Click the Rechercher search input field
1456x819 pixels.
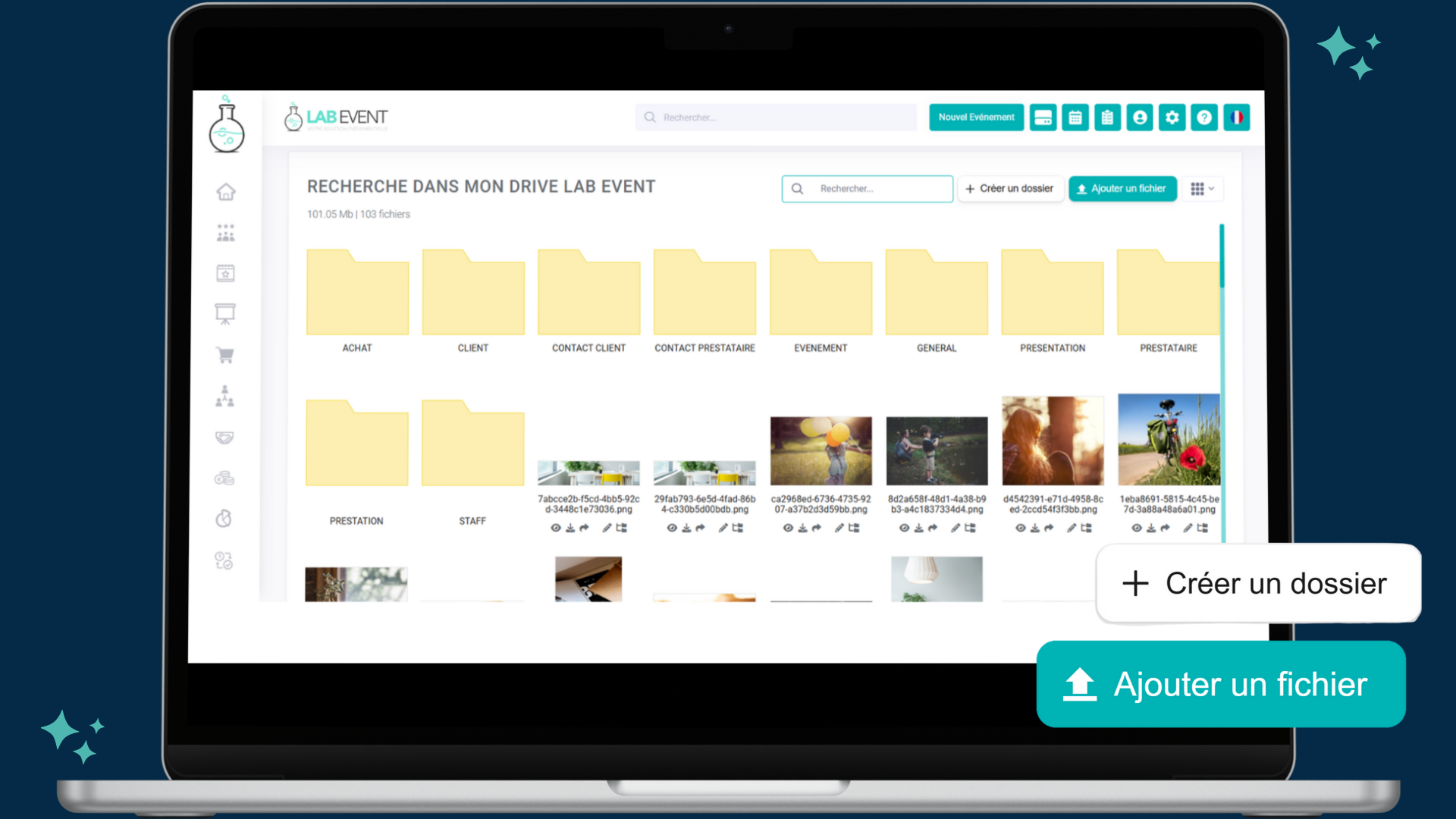pyautogui.click(x=867, y=189)
